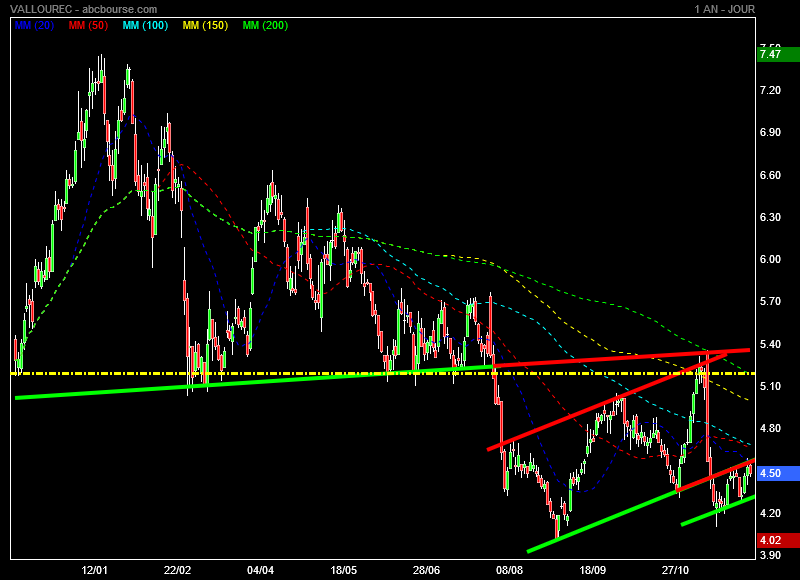Viewport: 800px width, 580px height.
Task: Click the 5.70 price axis label
Action: [x=770, y=301]
